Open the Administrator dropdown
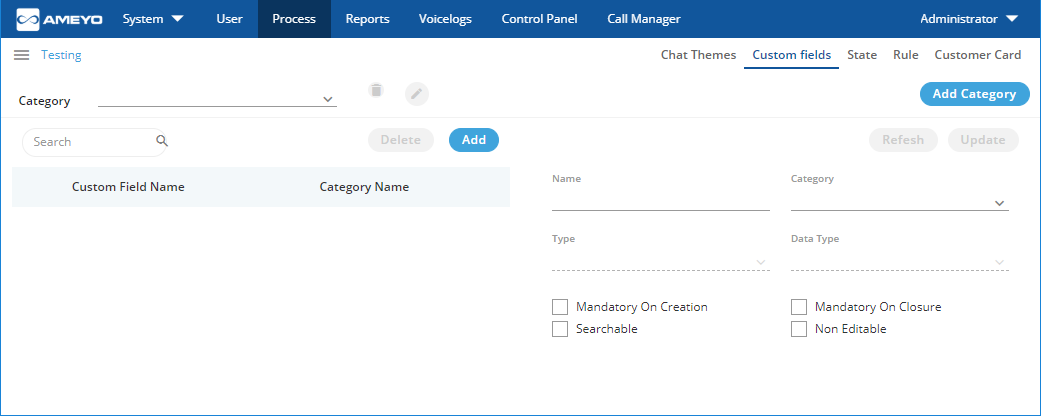1041x416 pixels. (969, 19)
